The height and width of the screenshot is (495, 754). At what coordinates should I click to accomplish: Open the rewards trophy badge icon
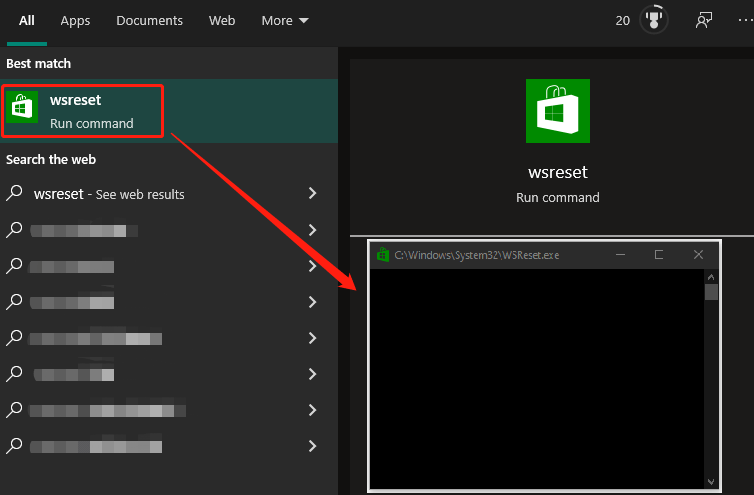point(653,20)
